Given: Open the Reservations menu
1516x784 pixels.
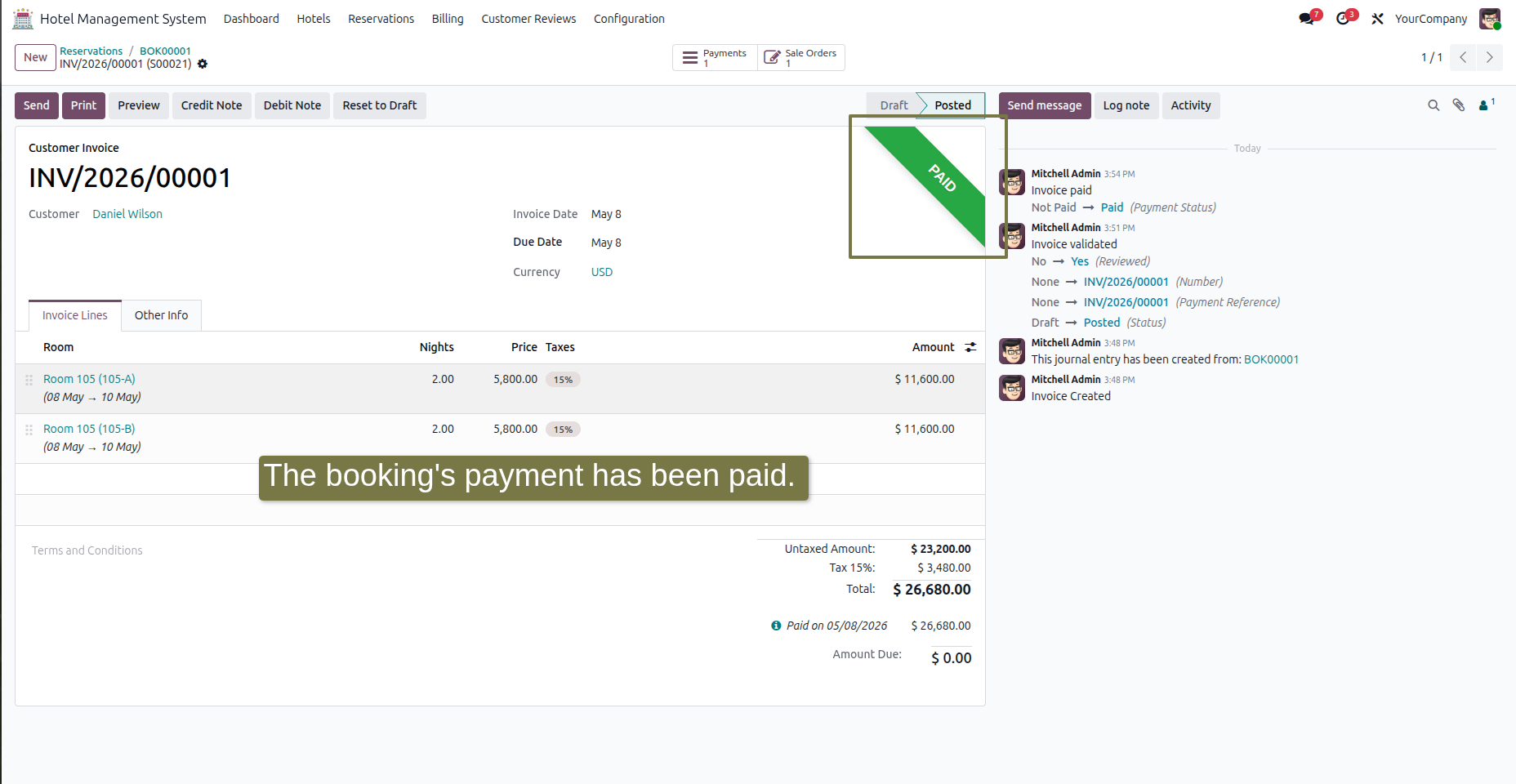Looking at the screenshot, I should pos(381,18).
